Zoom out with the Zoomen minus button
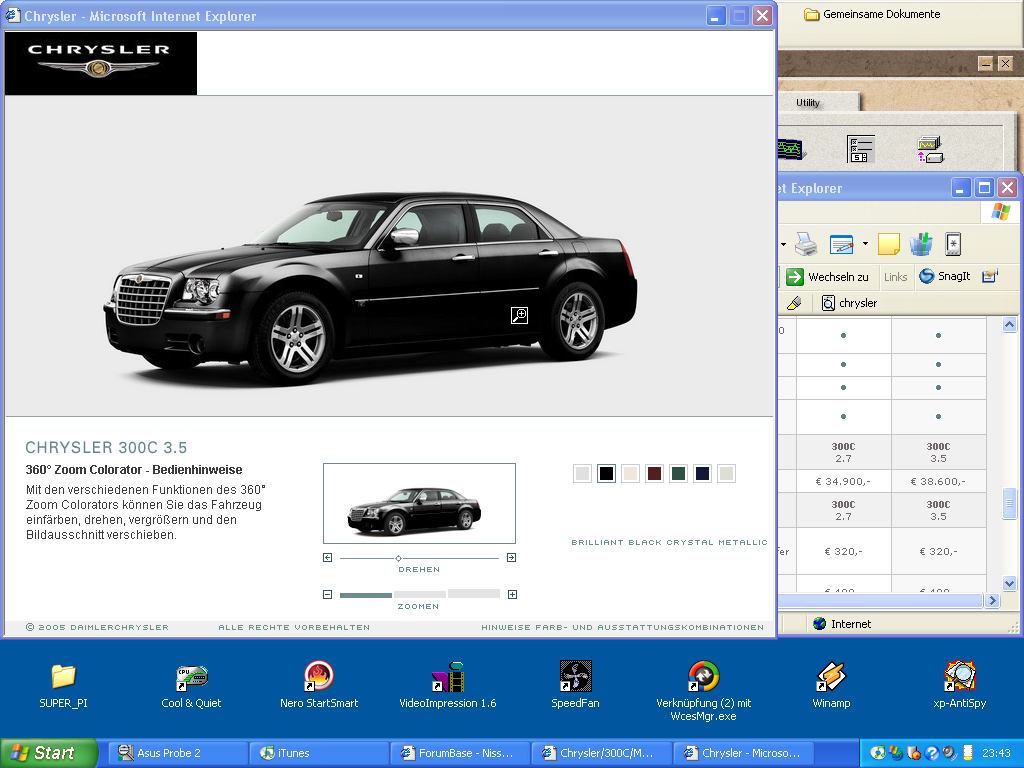The image size is (1024, 768). [328, 594]
